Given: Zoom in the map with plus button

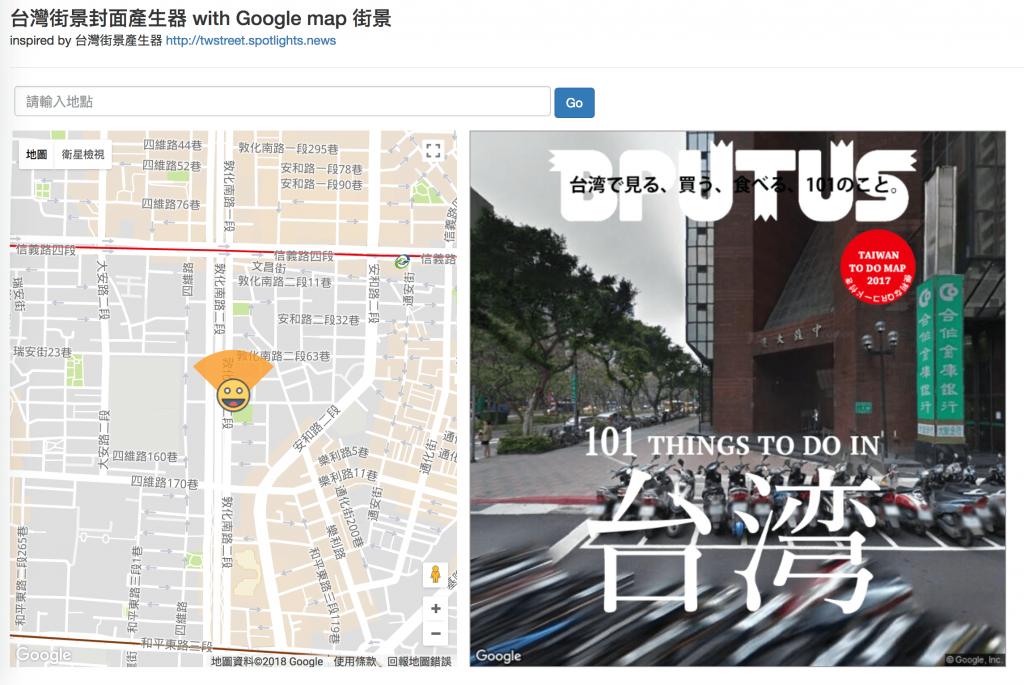Looking at the screenshot, I should [x=436, y=609].
